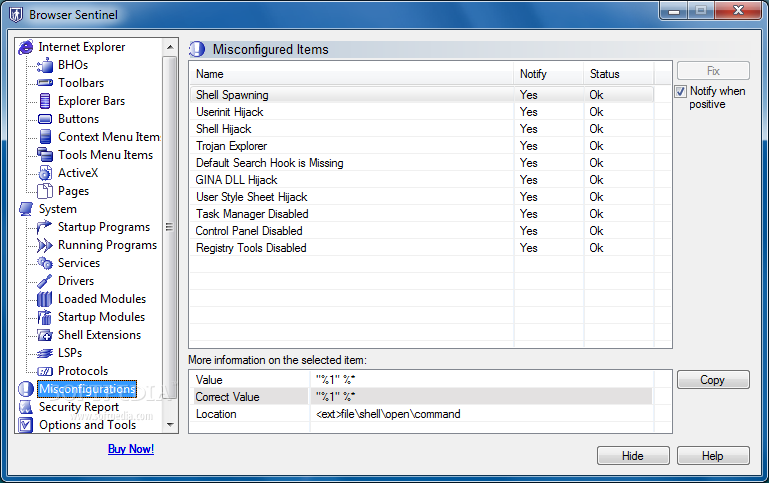The image size is (769, 483).
Task: Click the Explorer Bars icon
Action: [45, 101]
